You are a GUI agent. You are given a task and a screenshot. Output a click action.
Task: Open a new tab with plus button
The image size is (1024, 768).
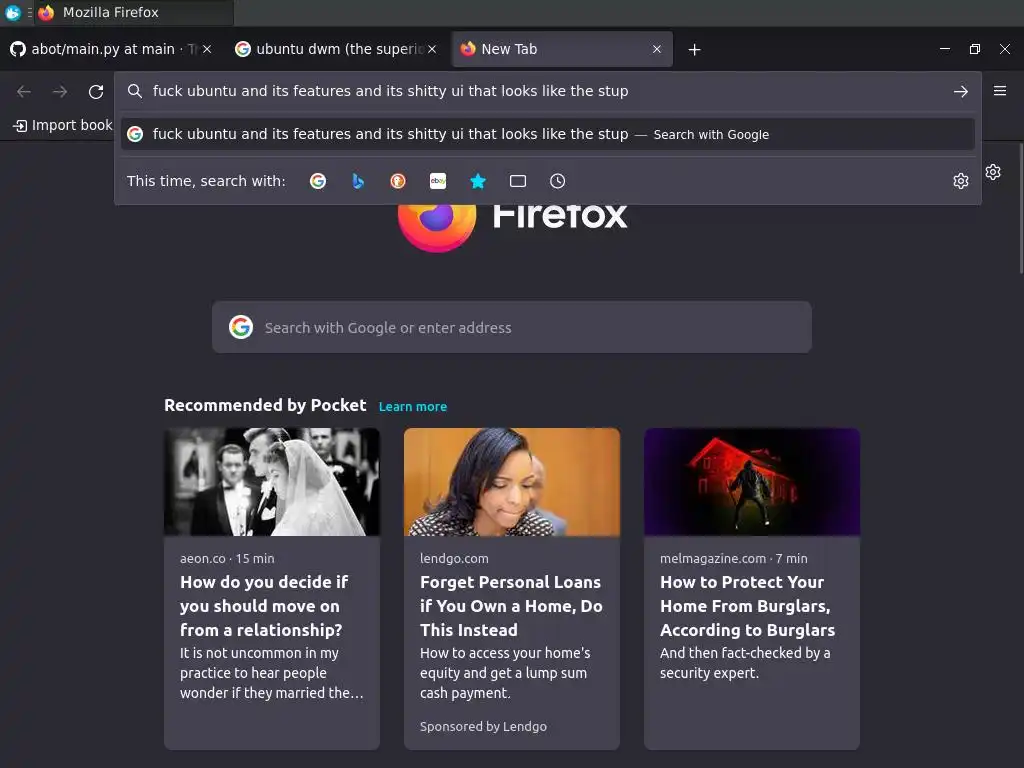pos(694,50)
